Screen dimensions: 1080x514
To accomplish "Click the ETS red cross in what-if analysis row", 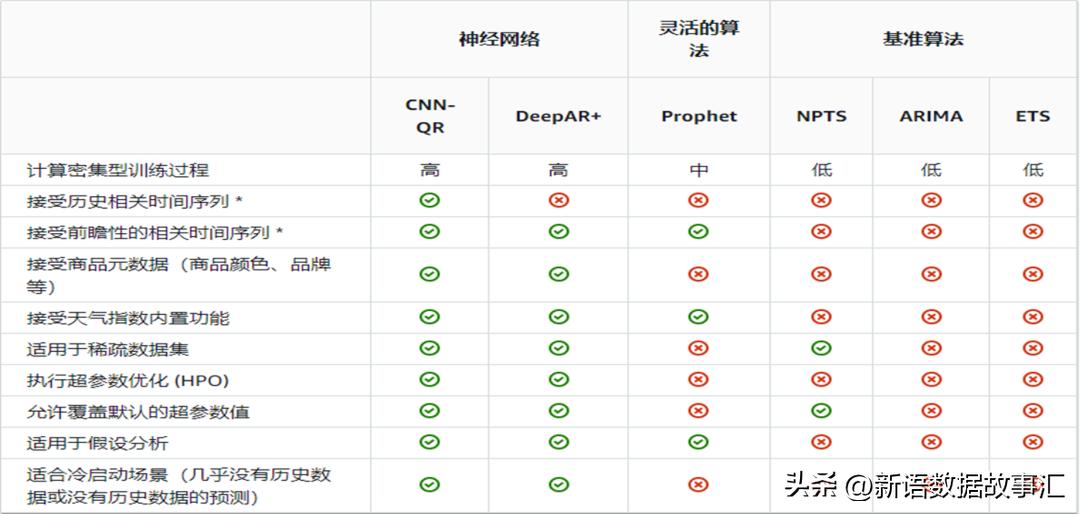I will click(x=1033, y=442).
